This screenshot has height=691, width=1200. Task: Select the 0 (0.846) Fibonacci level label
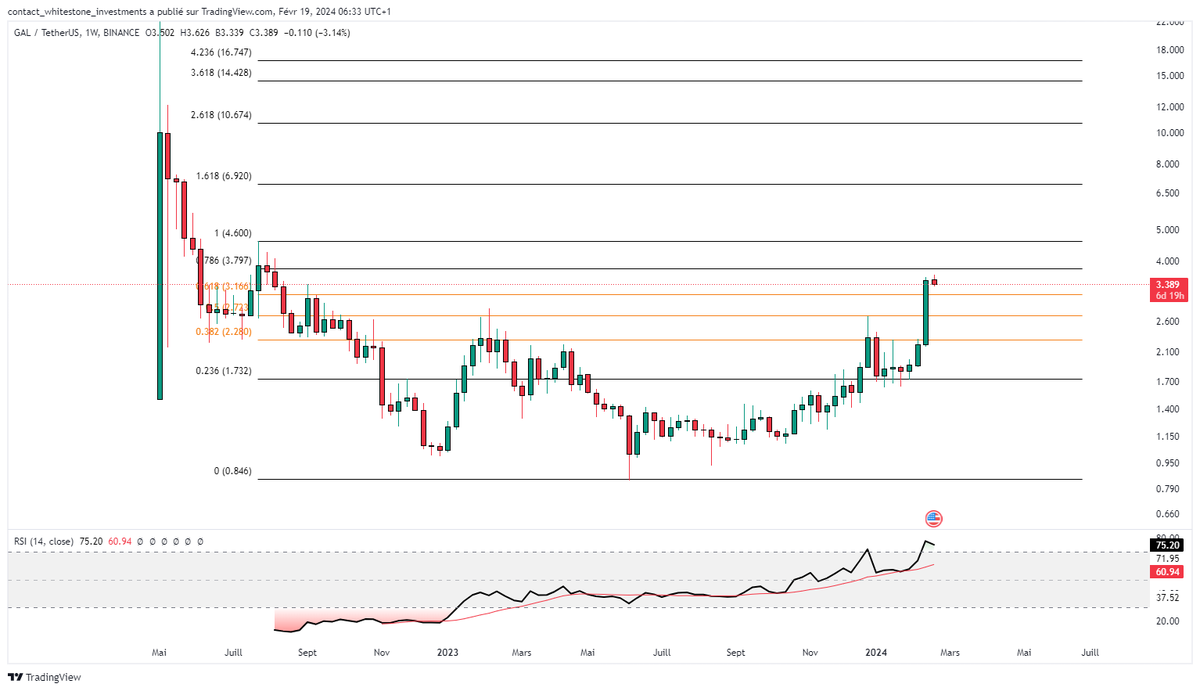tap(231, 471)
